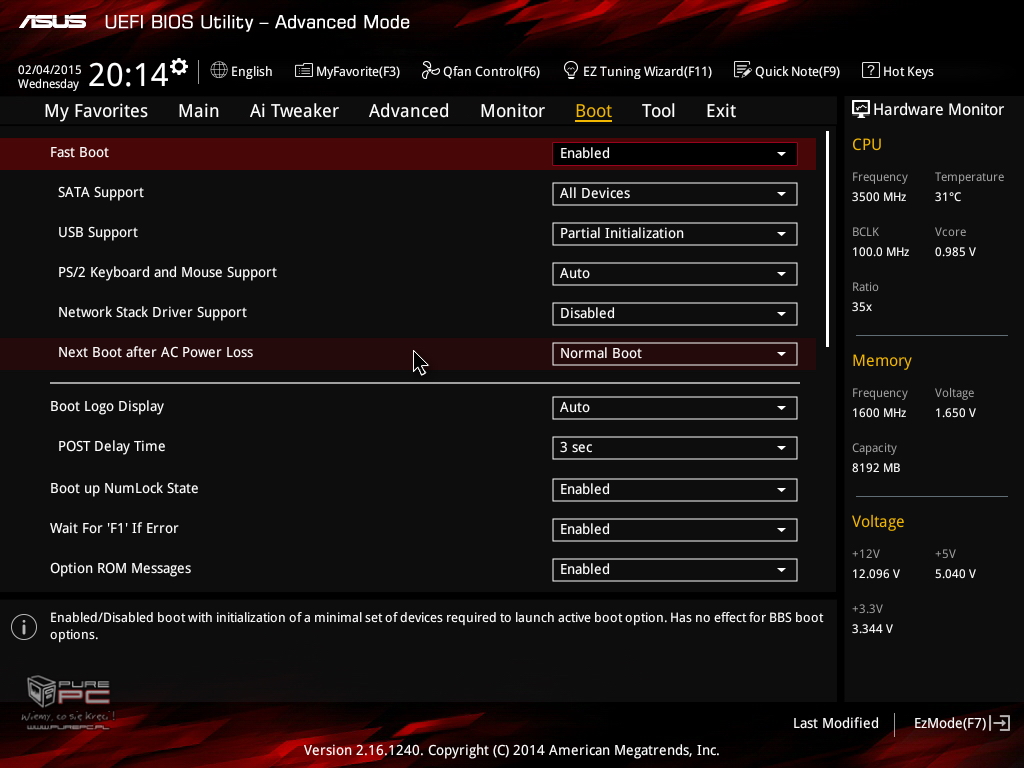
Task: Click the Ratio value 35x
Action: tap(862, 307)
